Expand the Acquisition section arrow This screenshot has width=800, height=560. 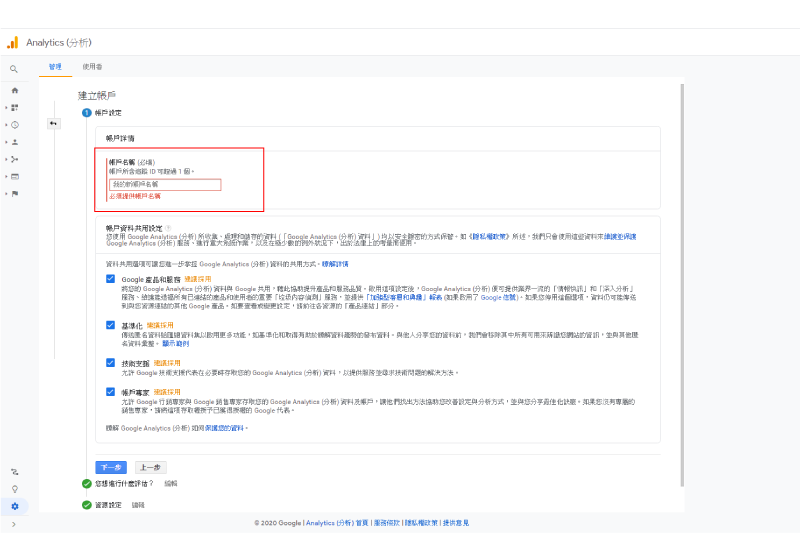click(6, 160)
